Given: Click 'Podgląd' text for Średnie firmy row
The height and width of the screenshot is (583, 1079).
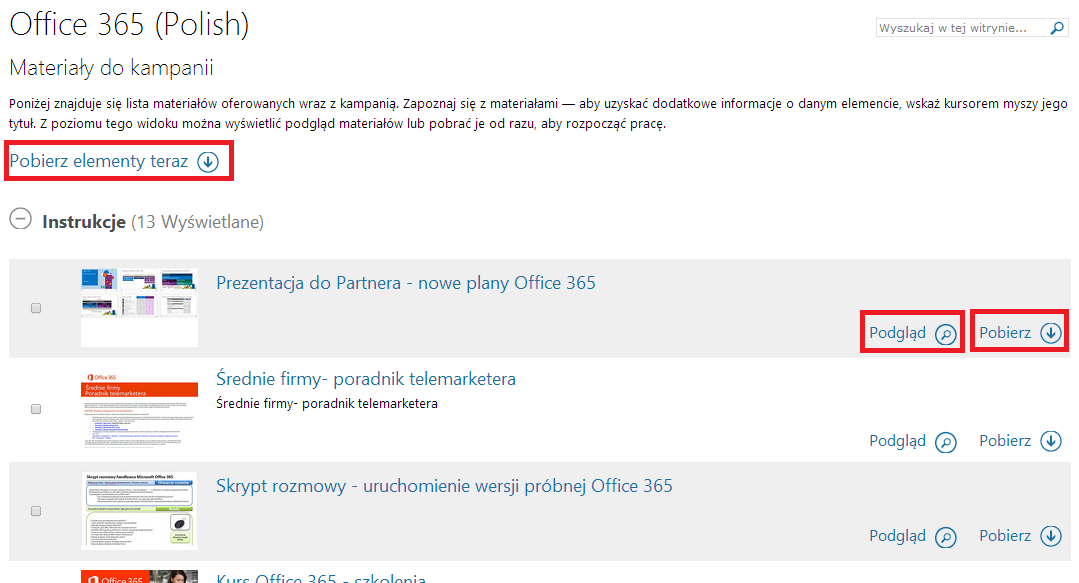Looking at the screenshot, I should [897, 441].
